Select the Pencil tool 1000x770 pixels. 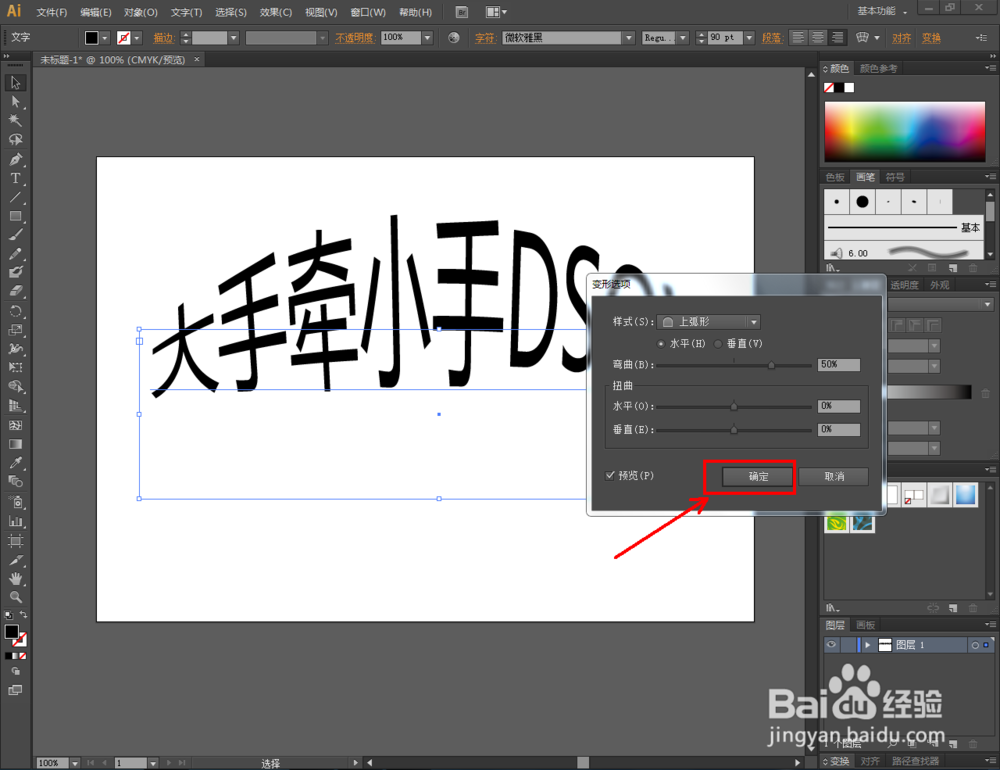(x=15, y=254)
